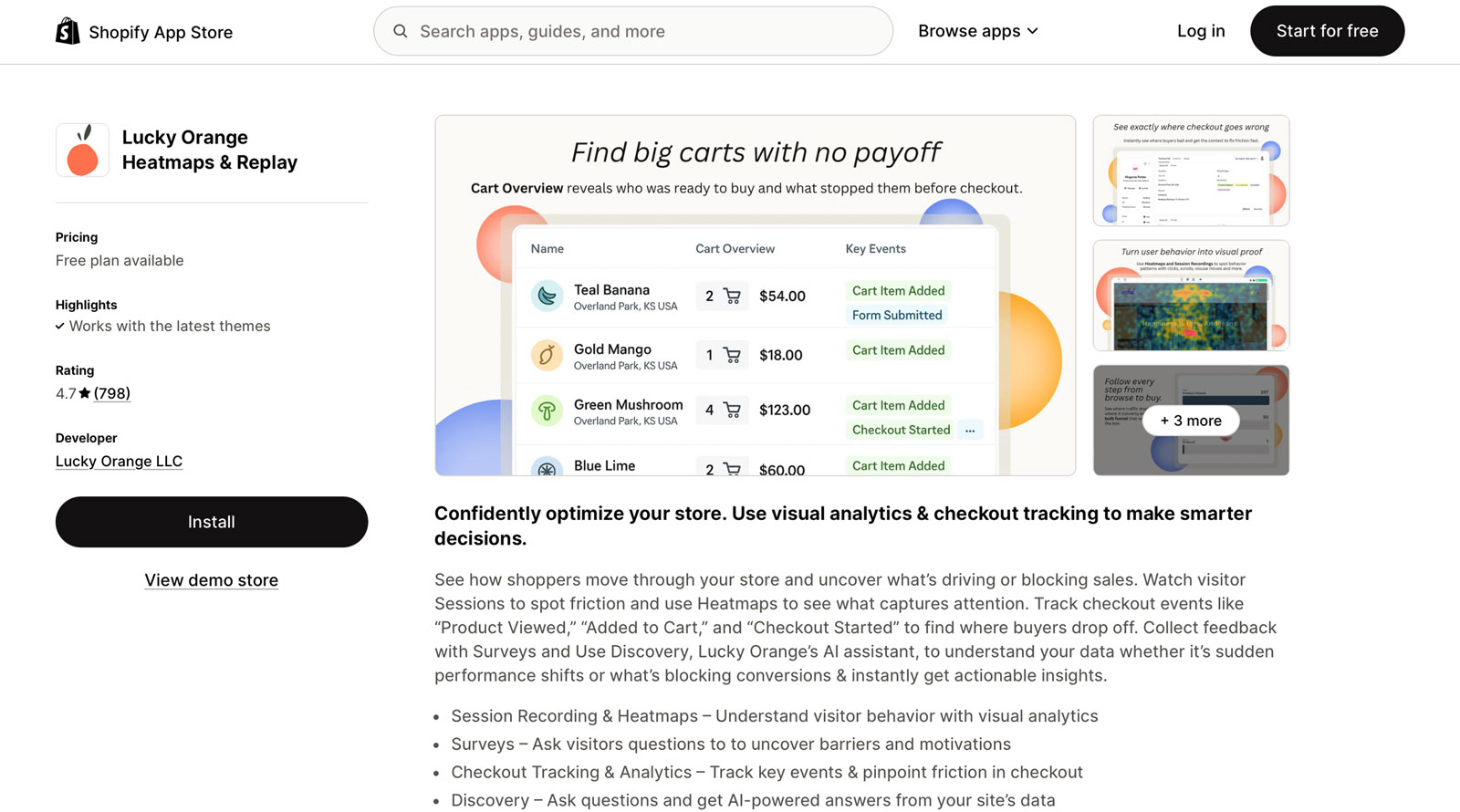Expand hidden key events via the ellipsis button
This screenshot has width=1460, height=812.
(969, 430)
